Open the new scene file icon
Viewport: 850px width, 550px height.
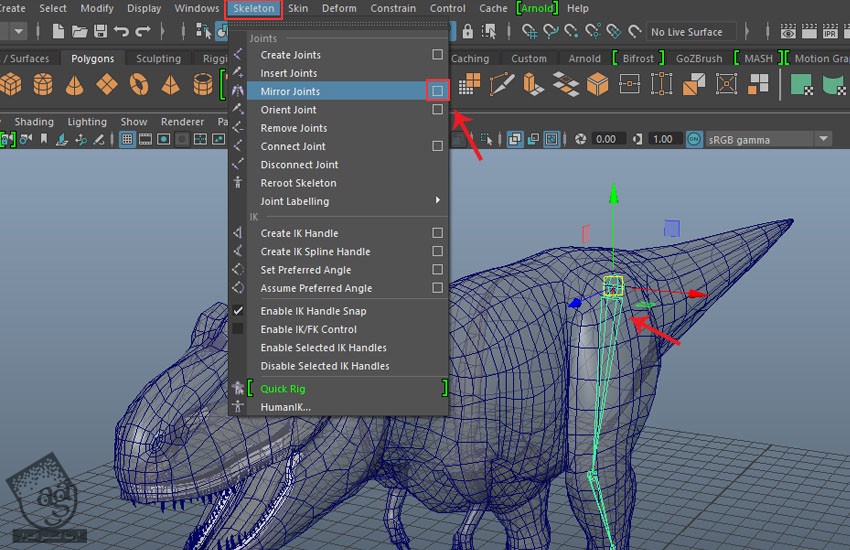[x=57, y=32]
